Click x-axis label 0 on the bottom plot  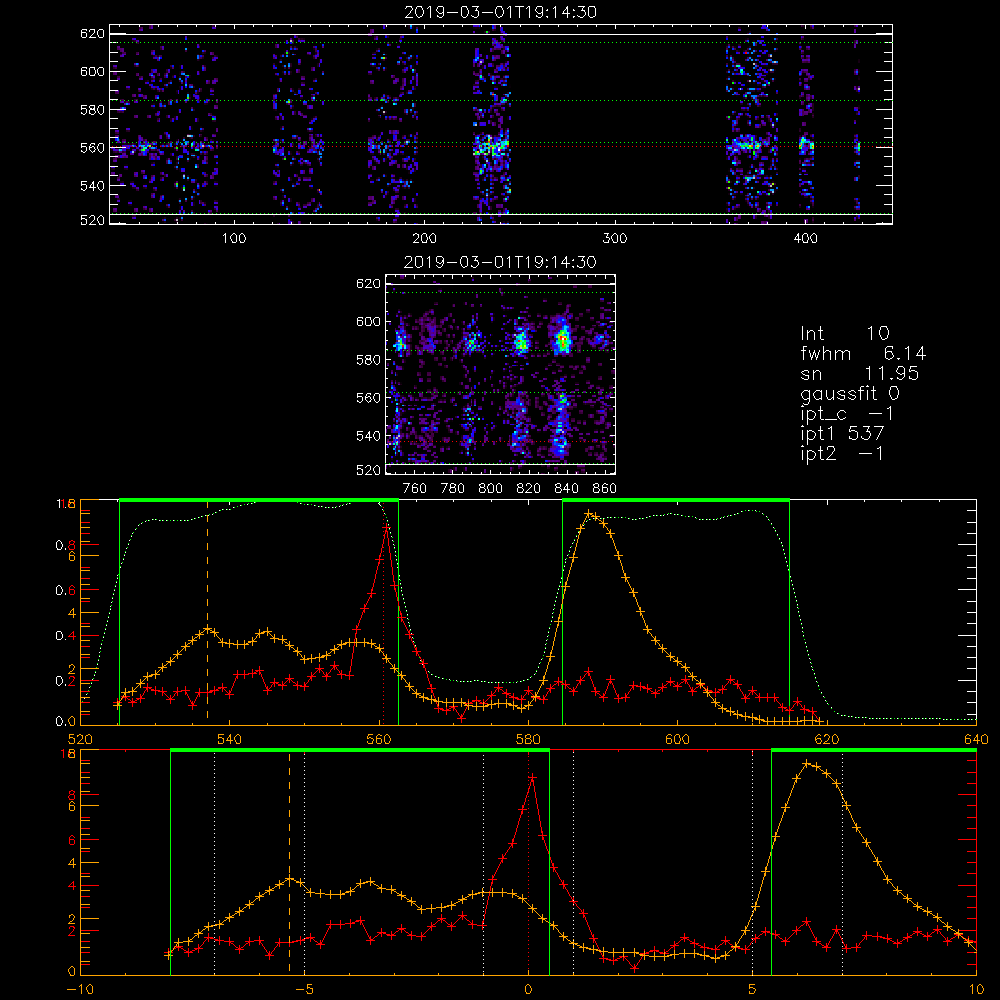click(528, 990)
